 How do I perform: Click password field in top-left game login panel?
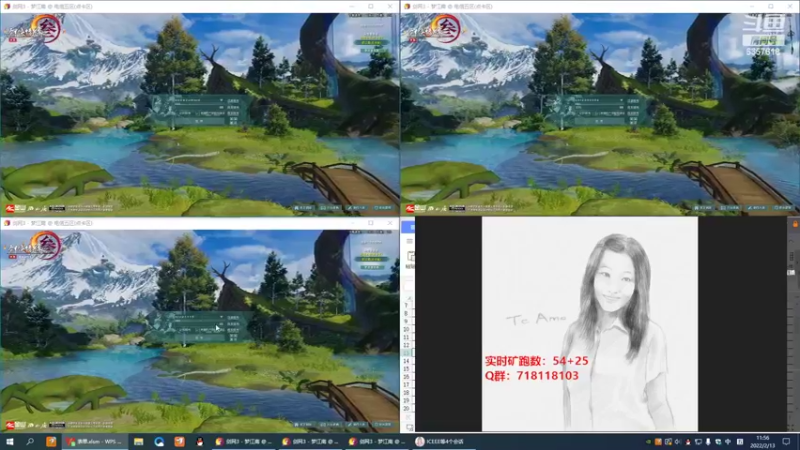coord(200,108)
